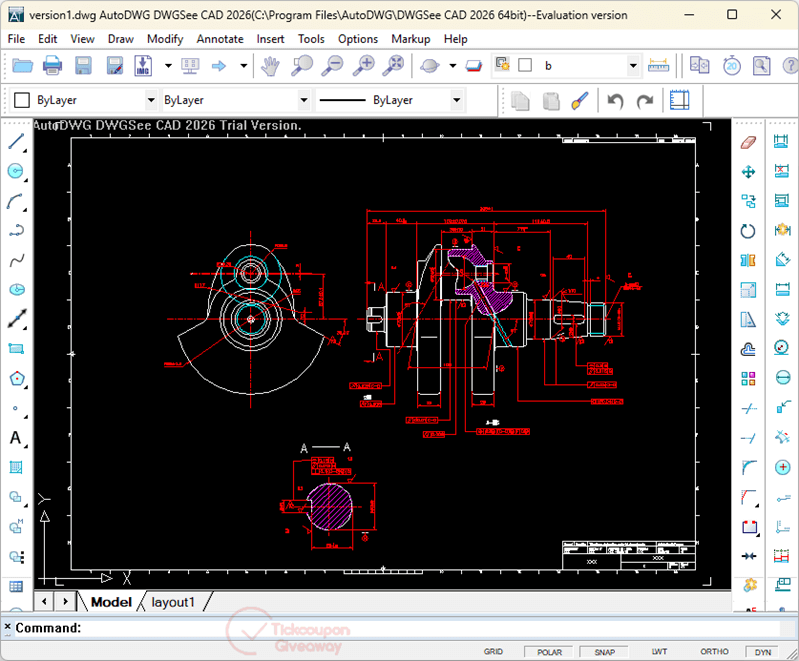Image resolution: width=799 pixels, height=661 pixels.
Task: Open the Annotate menu
Action: [220, 39]
